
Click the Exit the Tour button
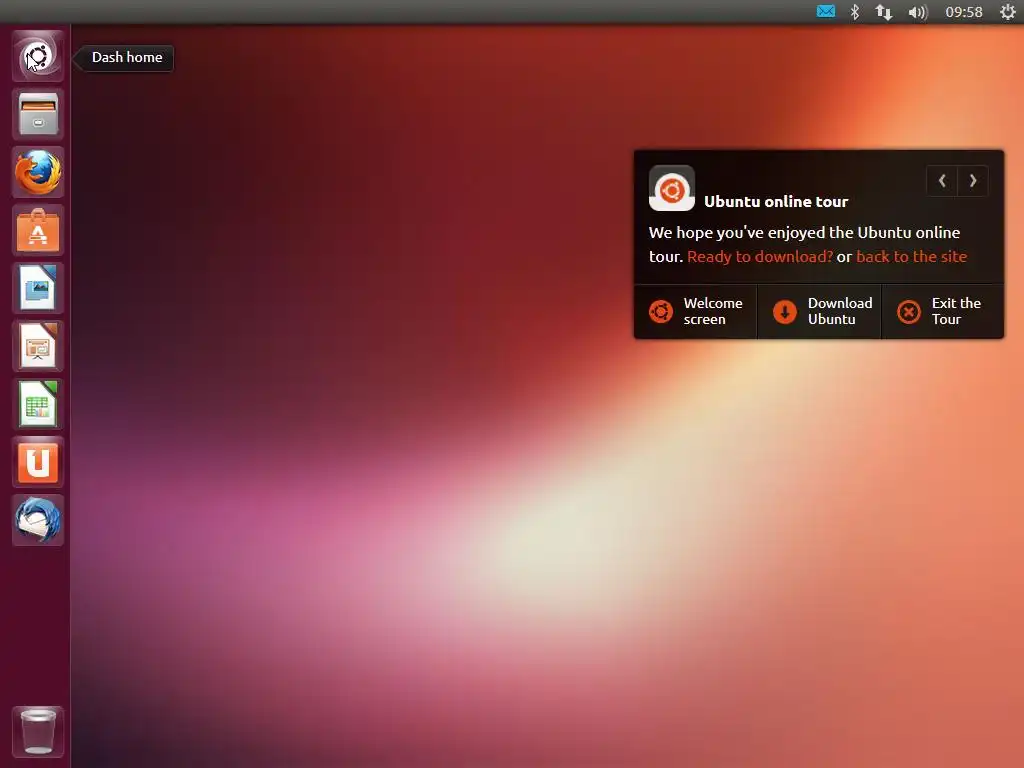coord(943,312)
